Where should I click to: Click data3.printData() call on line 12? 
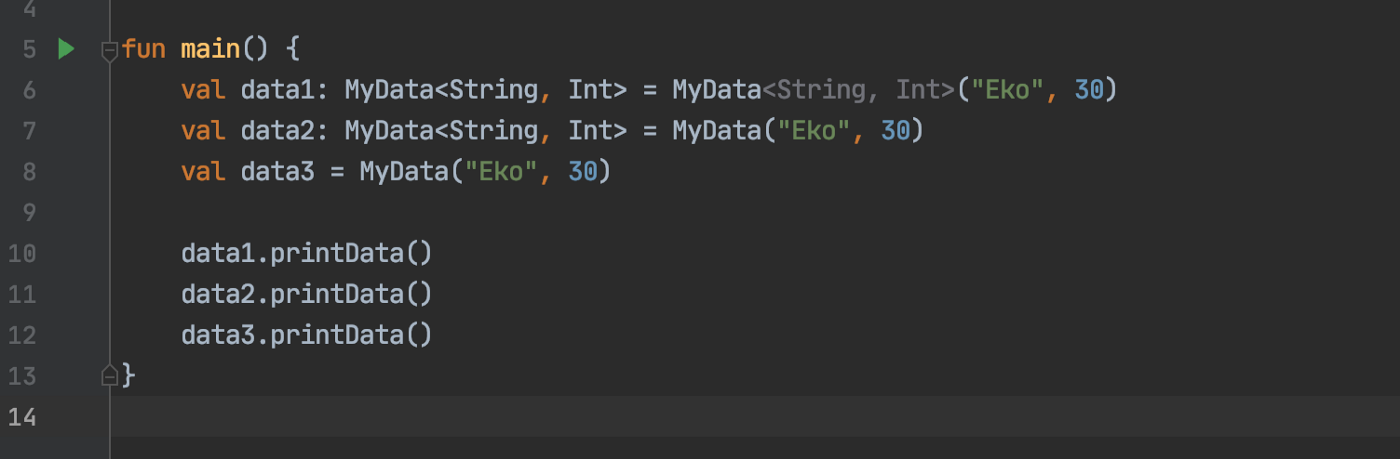307,335
